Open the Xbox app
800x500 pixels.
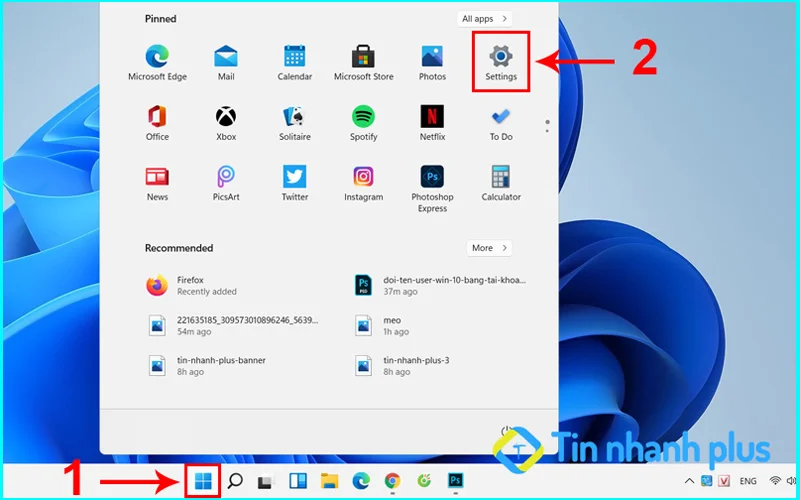click(x=226, y=123)
